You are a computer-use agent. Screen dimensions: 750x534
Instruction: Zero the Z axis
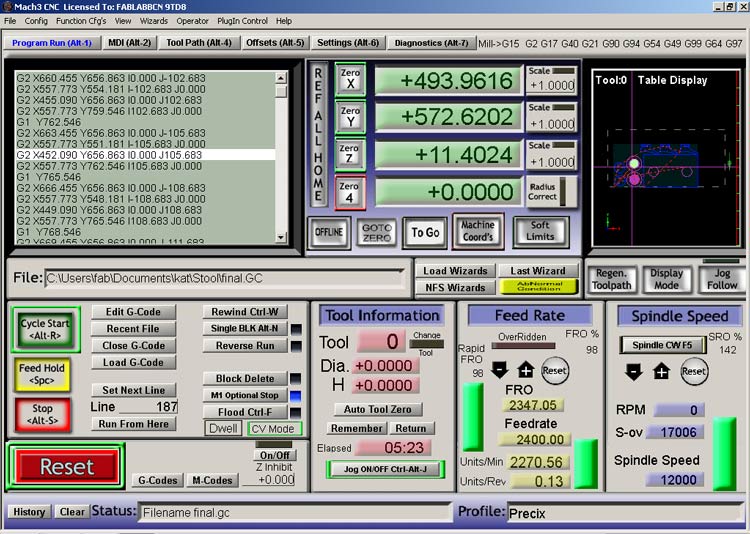pos(350,154)
